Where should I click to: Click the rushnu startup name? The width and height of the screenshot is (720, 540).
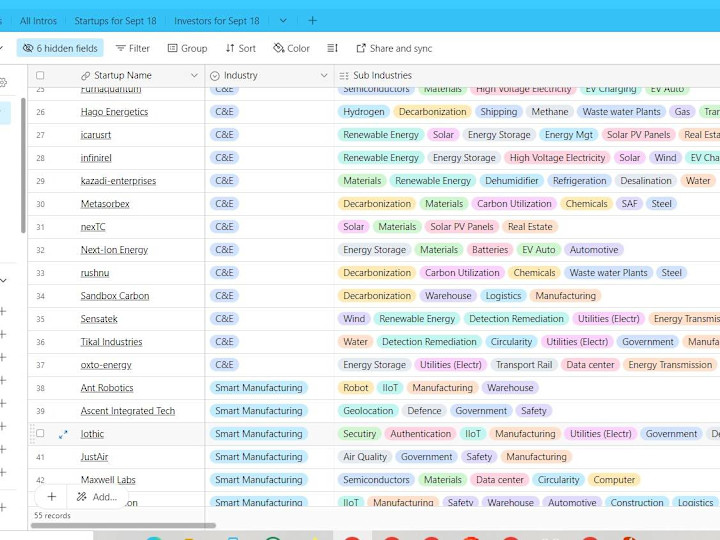coord(95,273)
